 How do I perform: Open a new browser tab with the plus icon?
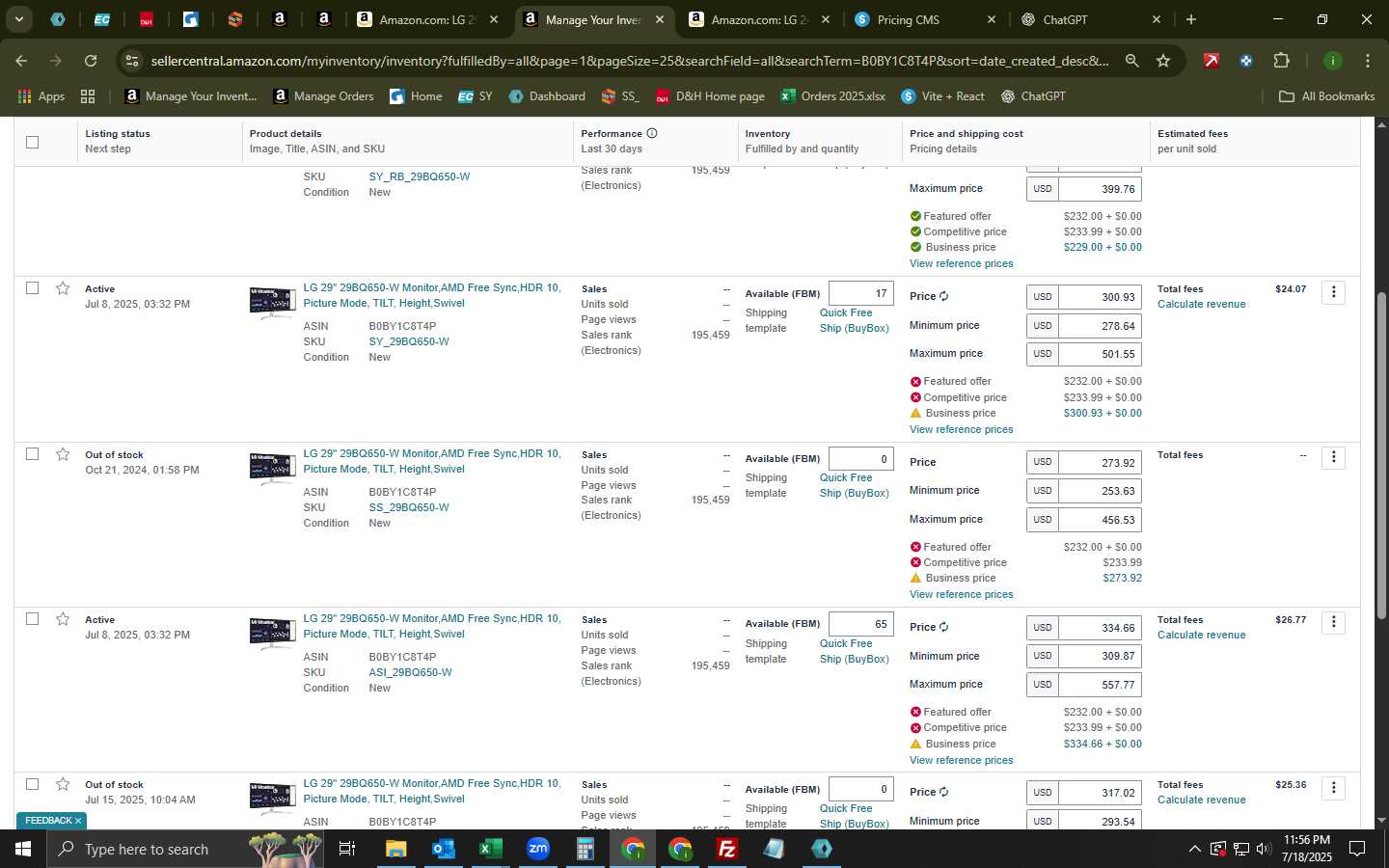point(1191,19)
